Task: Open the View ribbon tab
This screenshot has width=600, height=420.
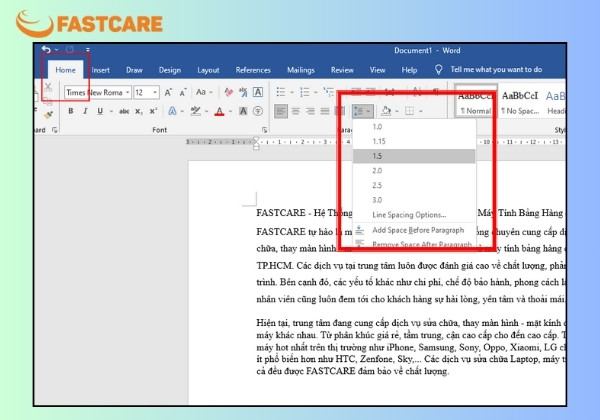Action: pyautogui.click(x=377, y=70)
